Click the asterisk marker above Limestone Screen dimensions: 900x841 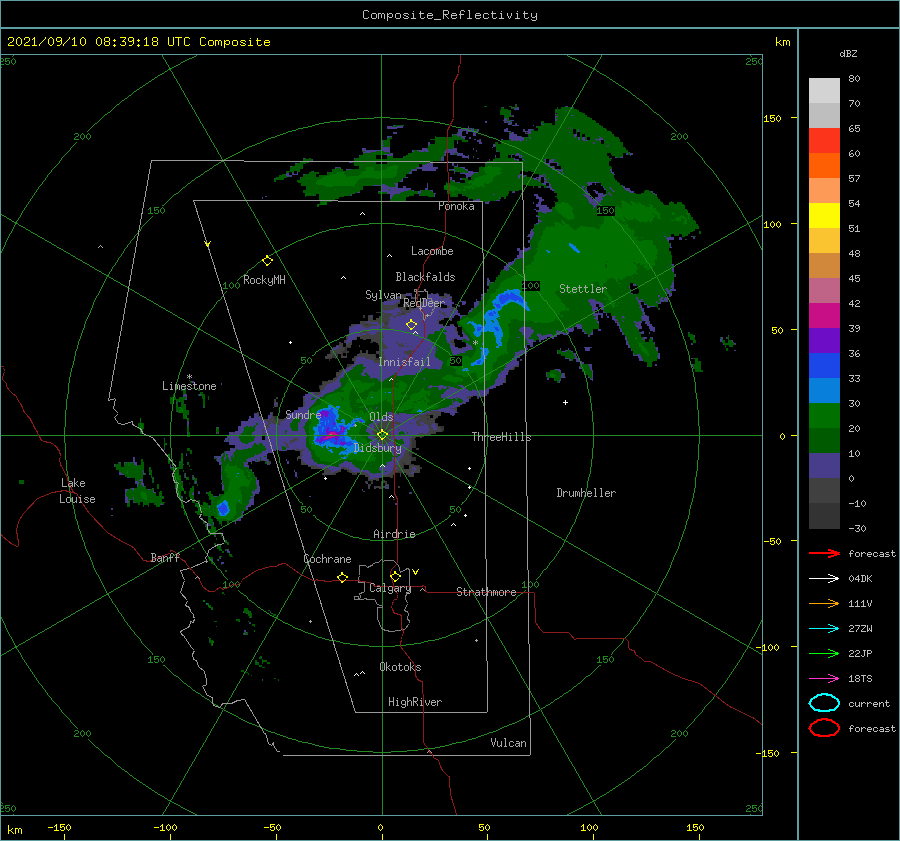189,377
